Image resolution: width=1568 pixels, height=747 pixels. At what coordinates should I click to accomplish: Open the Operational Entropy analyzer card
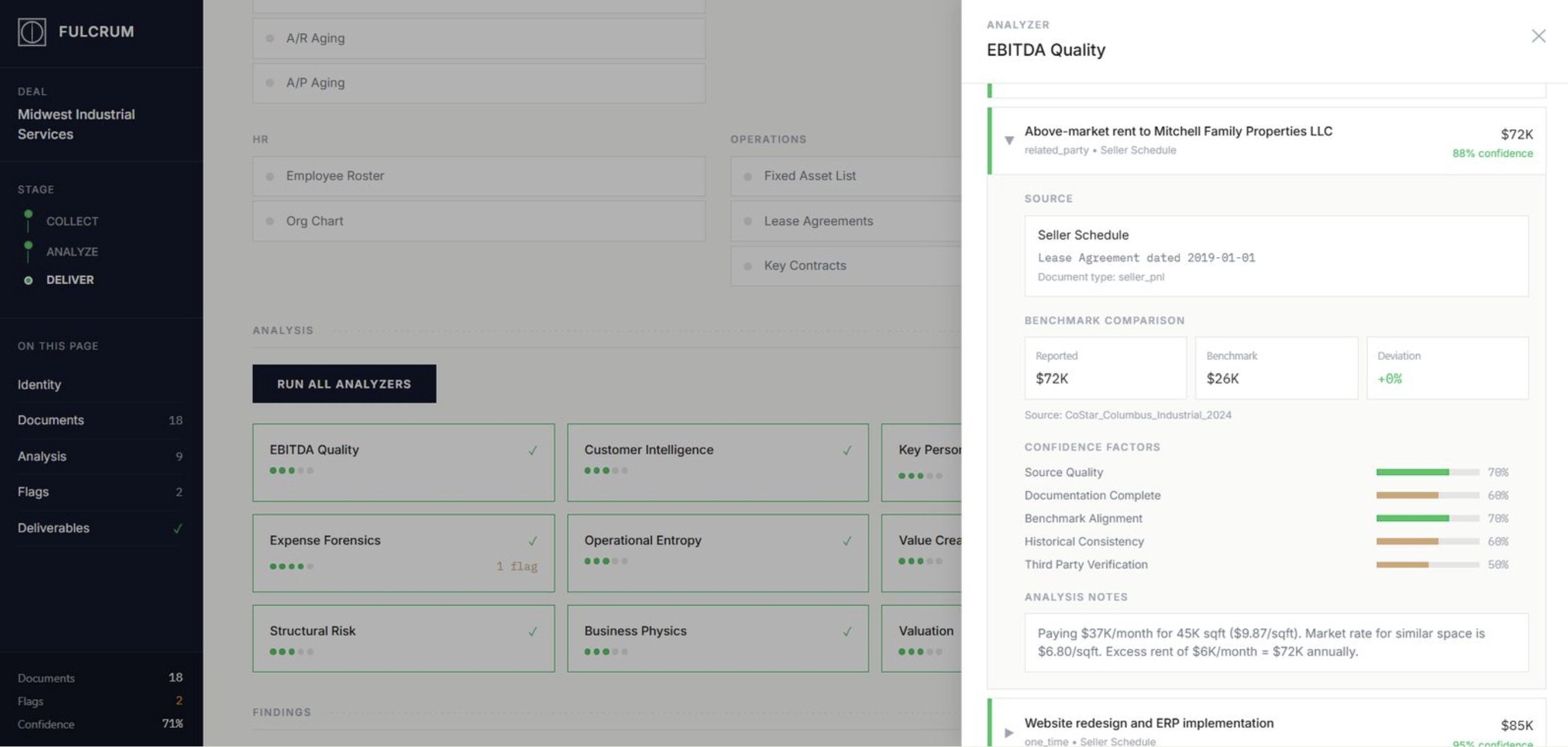tap(718, 553)
